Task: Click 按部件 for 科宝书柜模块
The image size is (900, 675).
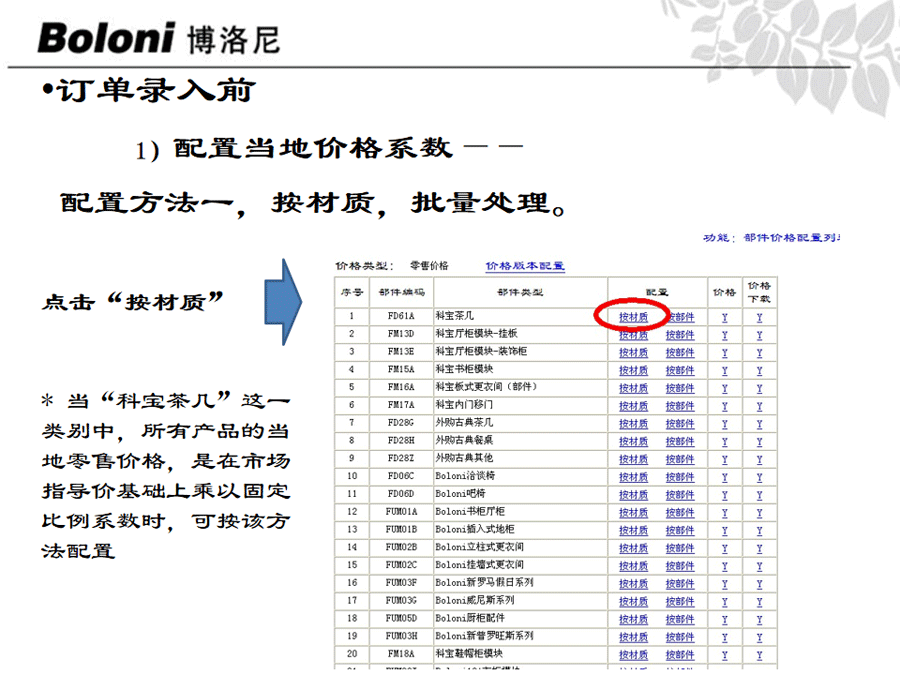Action: (x=680, y=370)
